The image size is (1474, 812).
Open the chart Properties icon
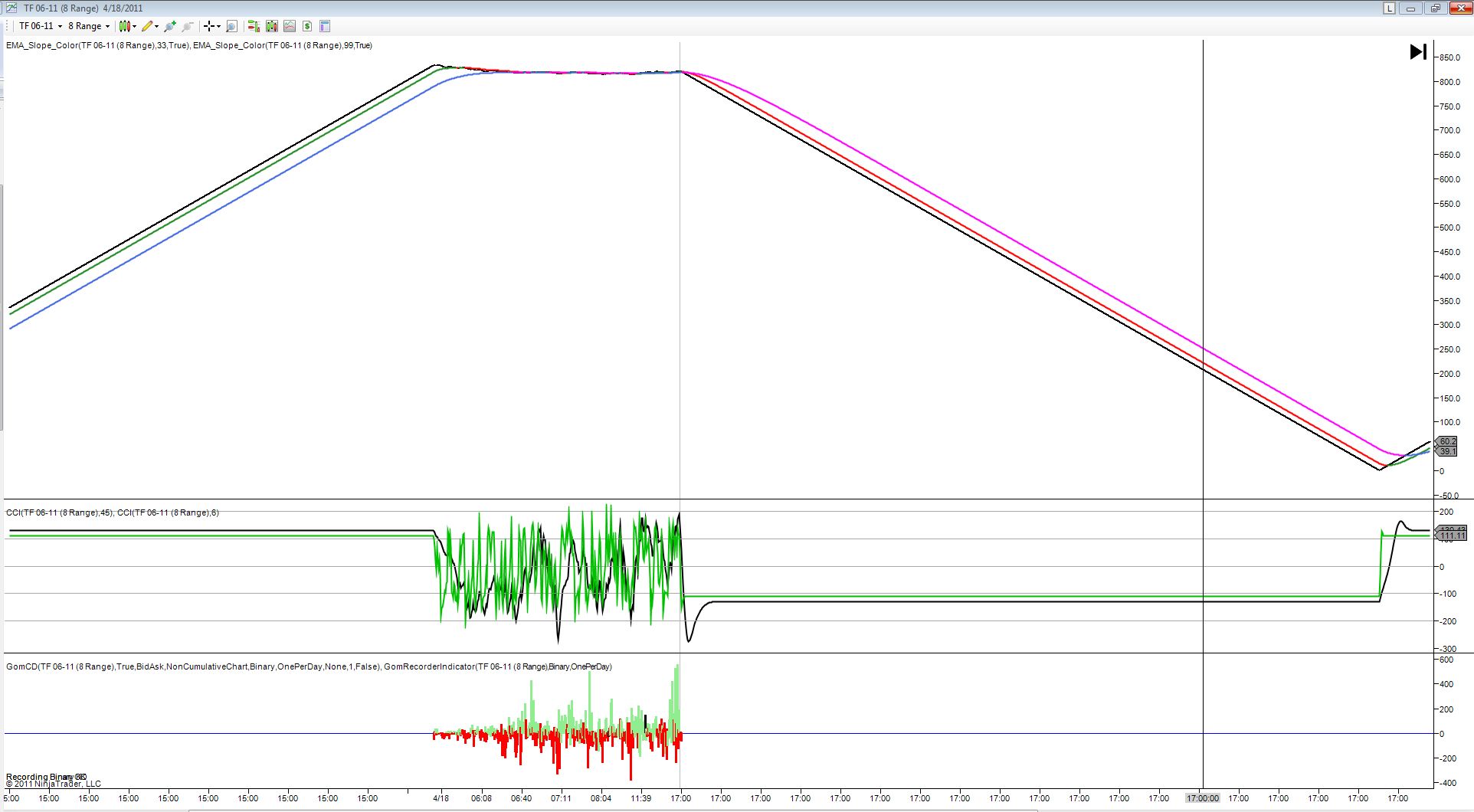pyautogui.click(x=325, y=26)
